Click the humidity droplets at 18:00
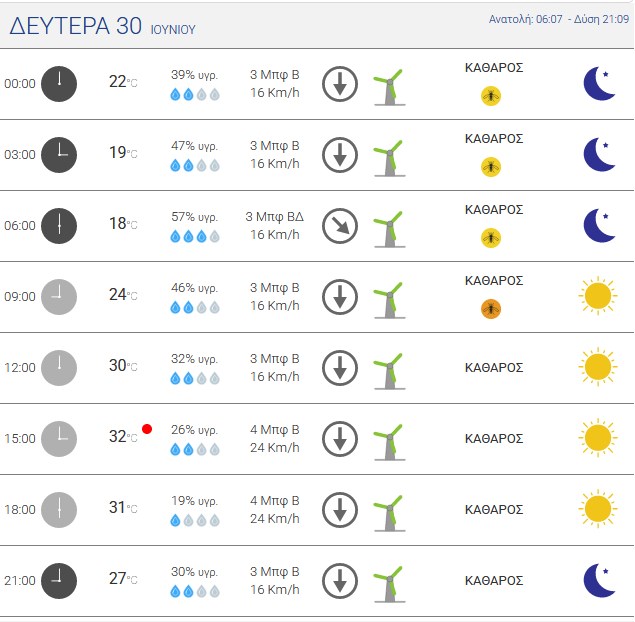The height and width of the screenshot is (622, 635). tap(195, 520)
